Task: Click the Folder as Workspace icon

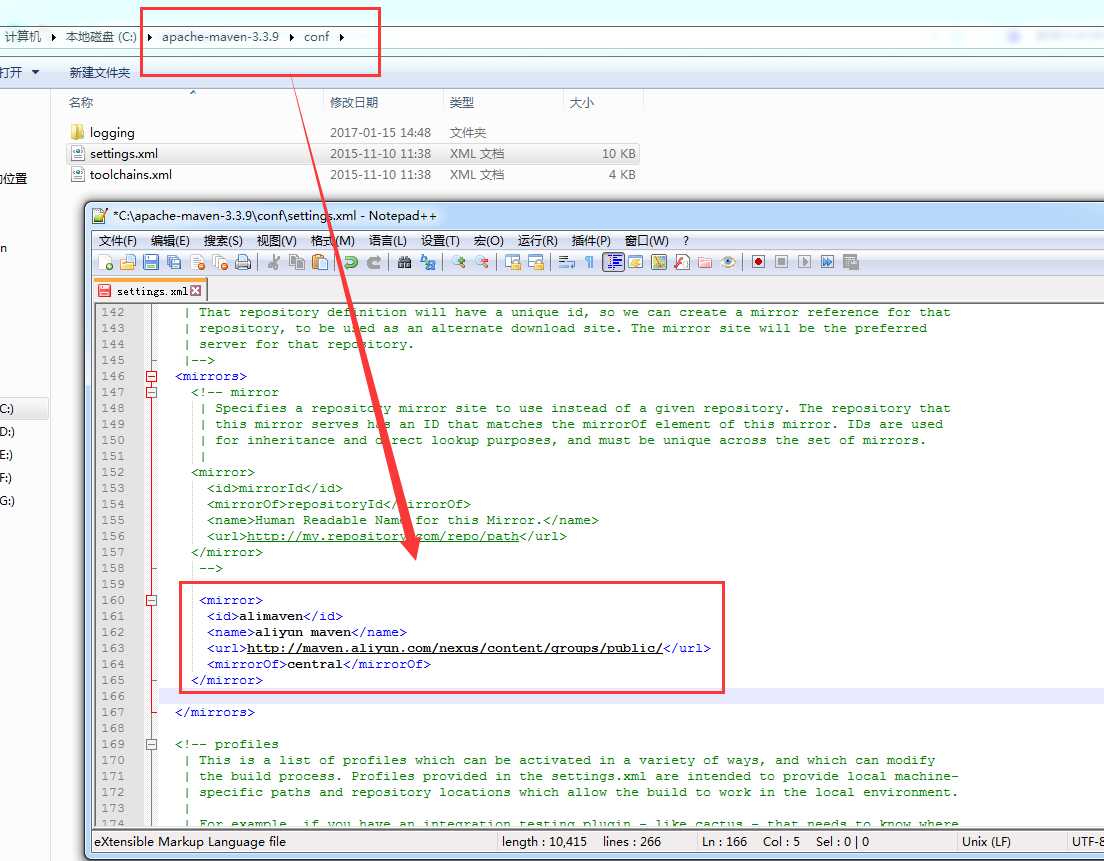Action: (705, 263)
